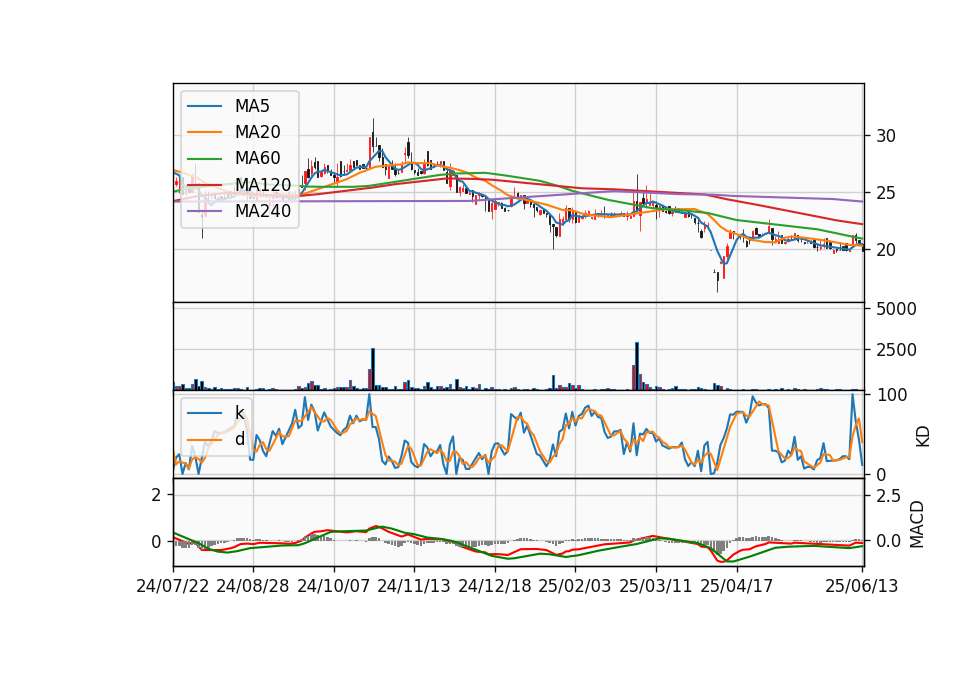Click the 24/12/18 date axis label
Image resolution: width=960 pixels, height=690 pixels.
[x=495, y=586]
